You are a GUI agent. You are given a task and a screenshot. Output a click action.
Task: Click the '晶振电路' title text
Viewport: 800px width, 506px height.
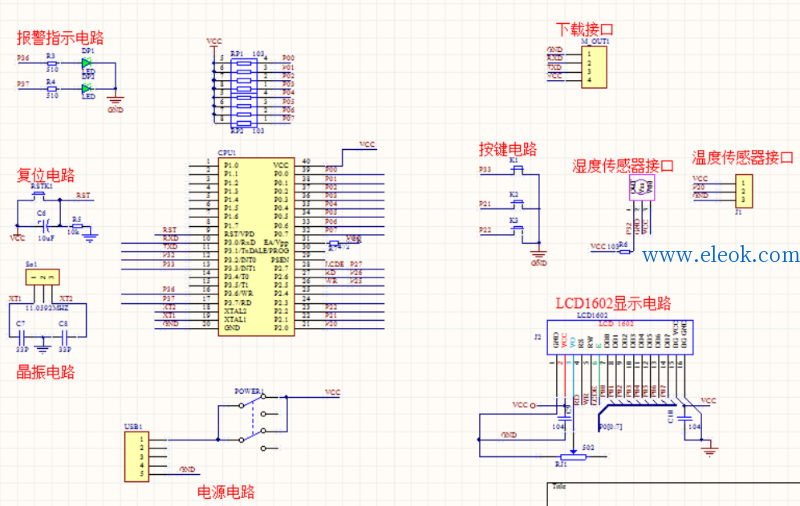click(x=45, y=372)
